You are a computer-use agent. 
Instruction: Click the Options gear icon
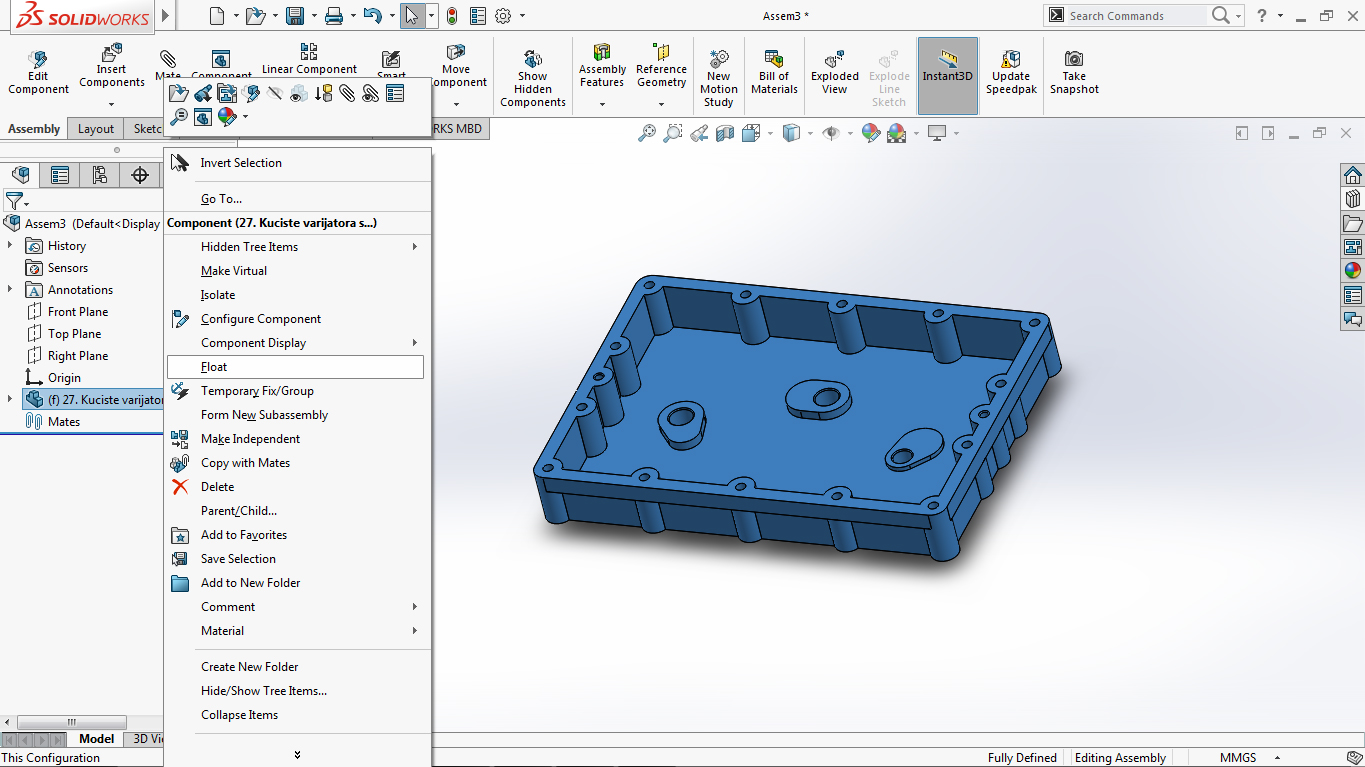pyautogui.click(x=503, y=15)
